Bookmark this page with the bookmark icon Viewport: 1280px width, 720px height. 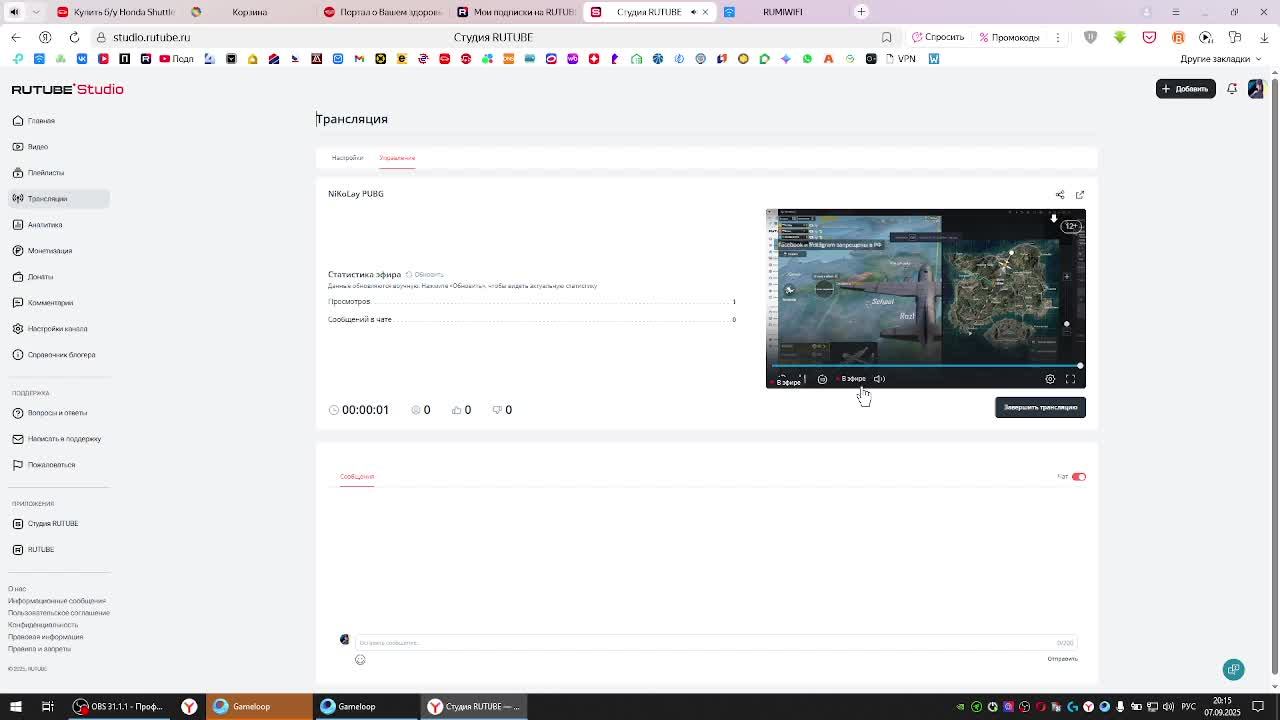pyautogui.click(x=886, y=37)
